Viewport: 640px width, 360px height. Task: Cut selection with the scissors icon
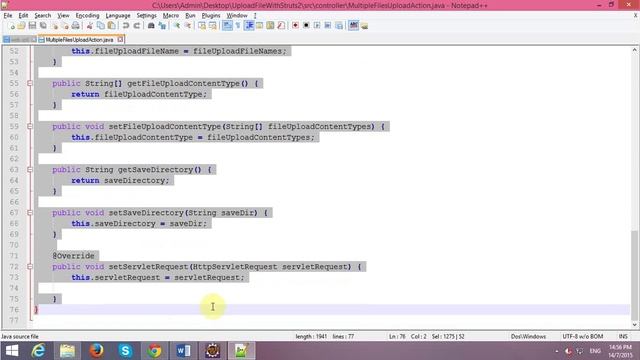tap(89, 26)
